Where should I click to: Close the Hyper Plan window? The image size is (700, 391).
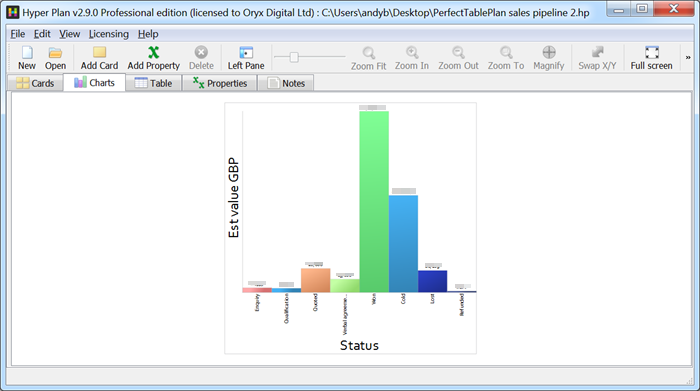(673, 9)
